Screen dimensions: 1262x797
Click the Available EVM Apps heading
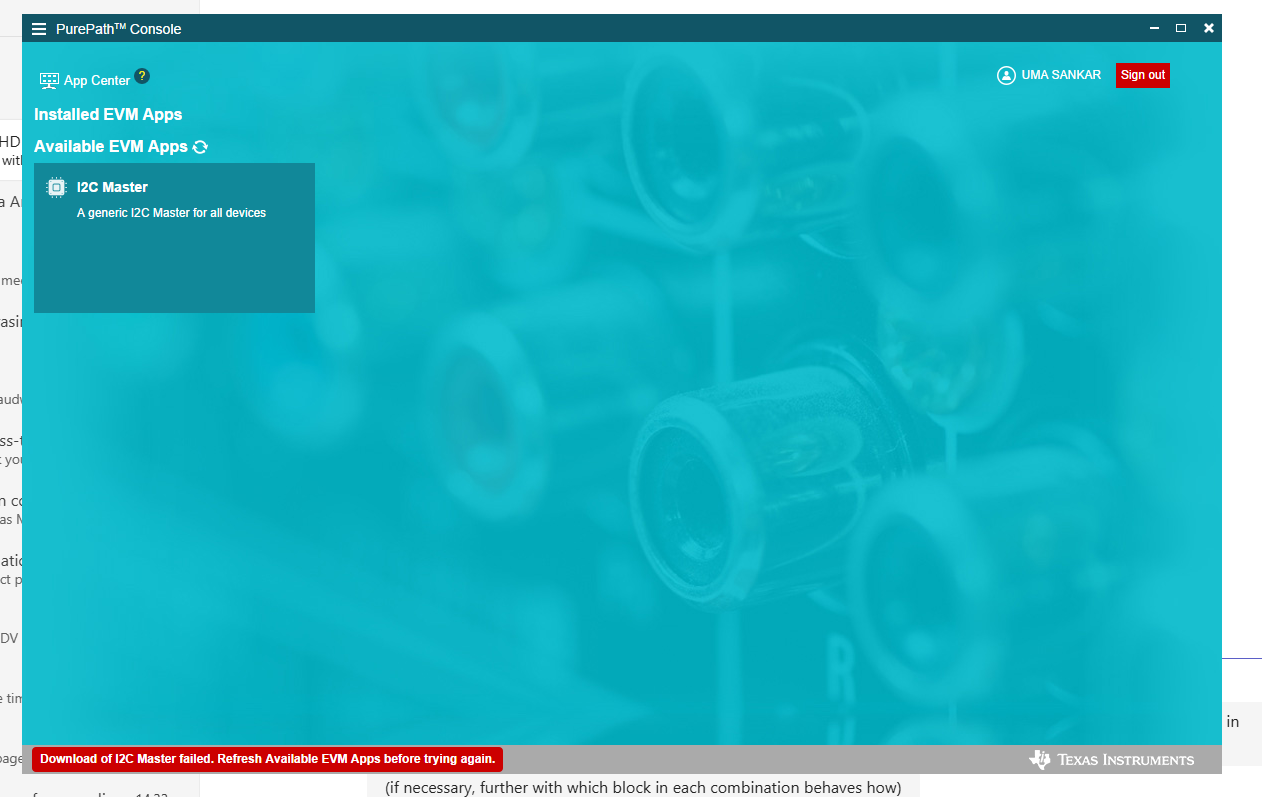[x=111, y=146]
